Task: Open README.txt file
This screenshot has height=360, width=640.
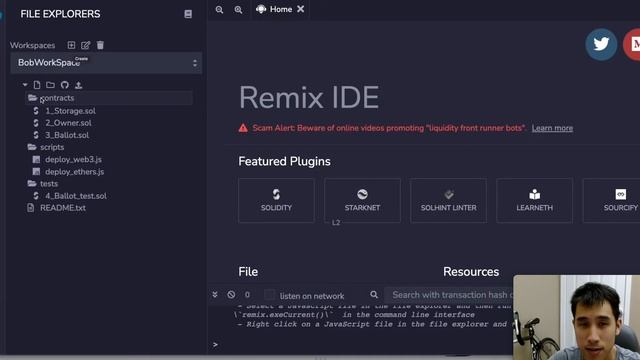Action: point(62,208)
